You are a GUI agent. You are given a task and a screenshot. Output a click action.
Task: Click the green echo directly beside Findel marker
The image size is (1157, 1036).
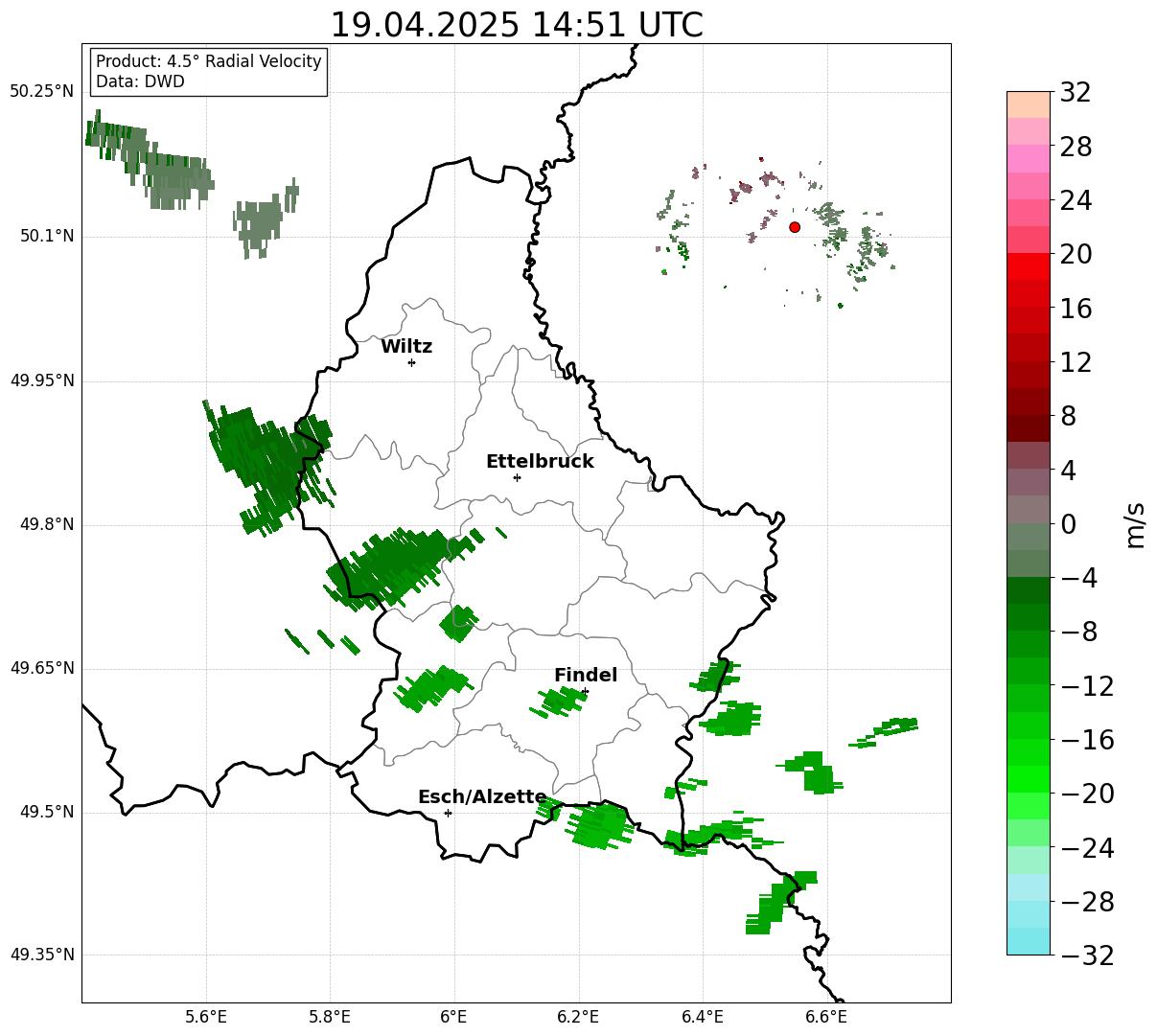pyautogui.click(x=559, y=702)
